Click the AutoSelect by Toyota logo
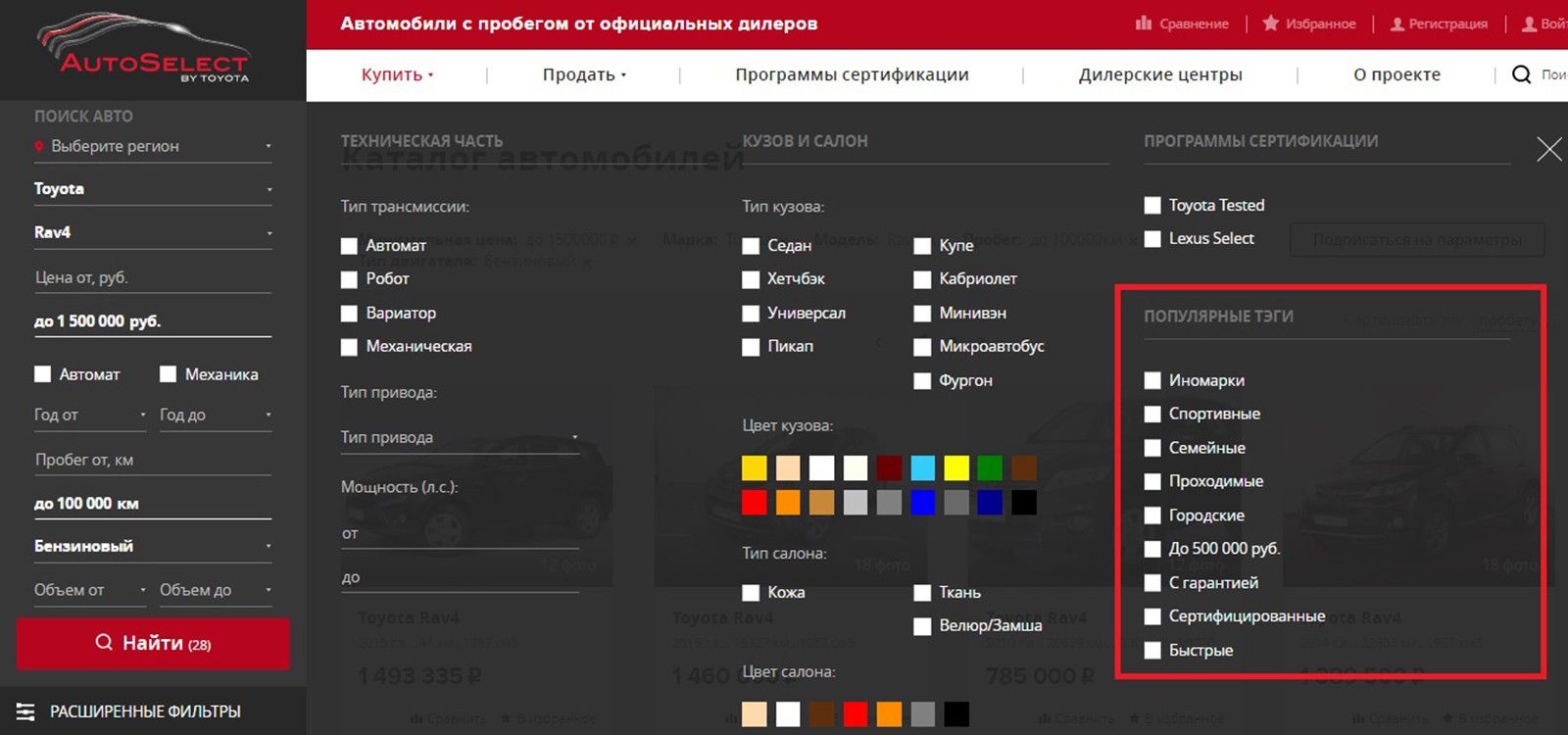 144,48
